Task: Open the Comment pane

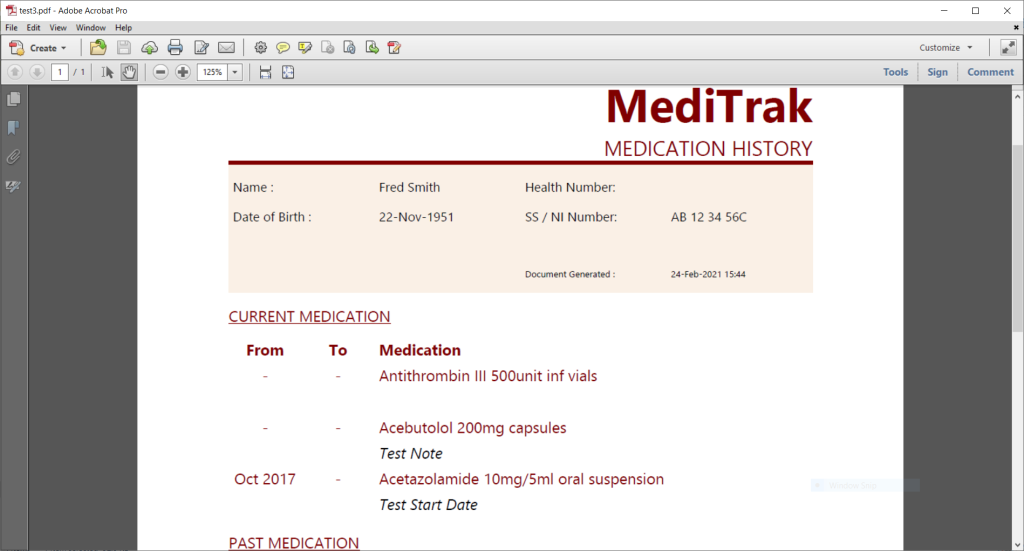Action: coord(990,72)
